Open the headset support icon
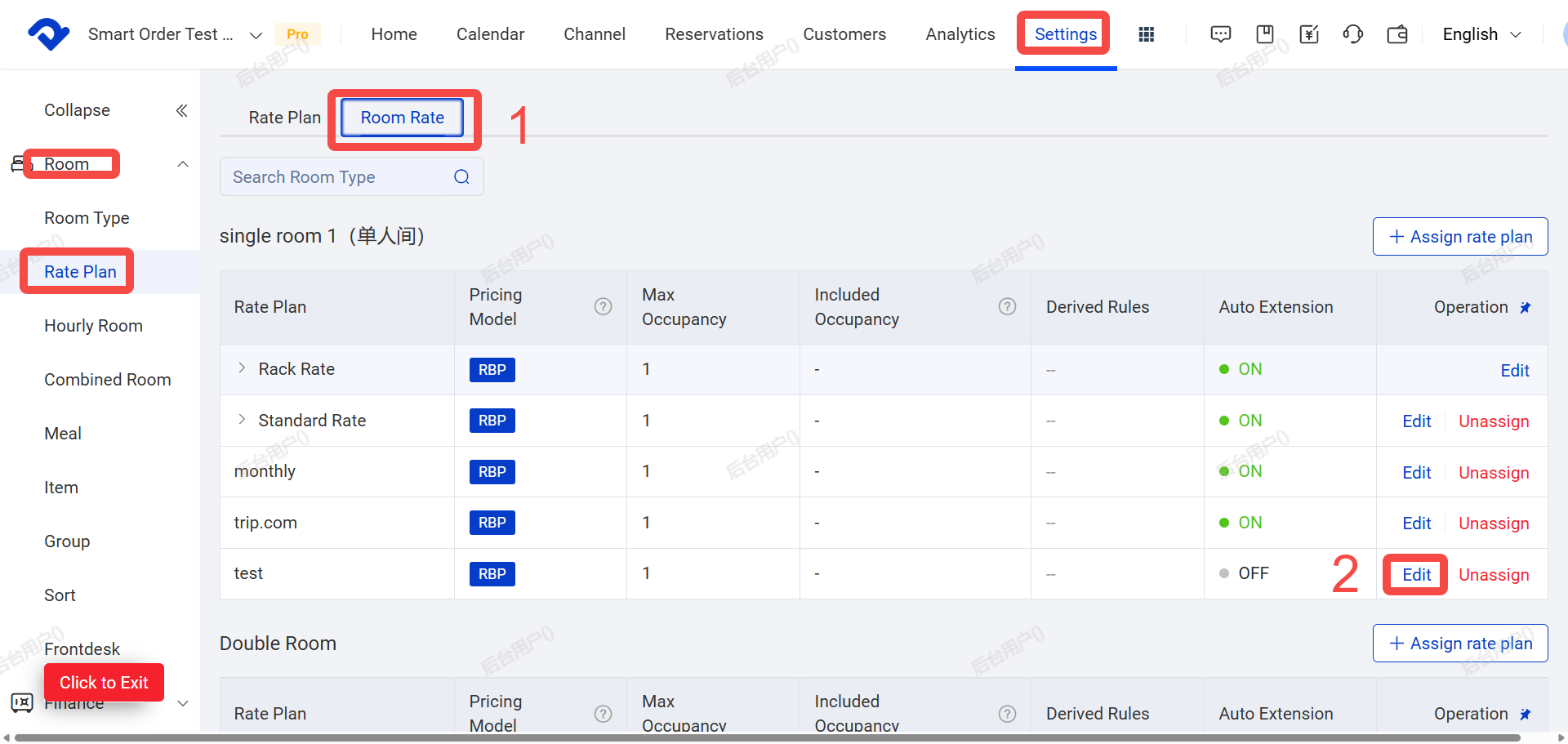Viewport: 1568px width, 744px height. [1353, 34]
